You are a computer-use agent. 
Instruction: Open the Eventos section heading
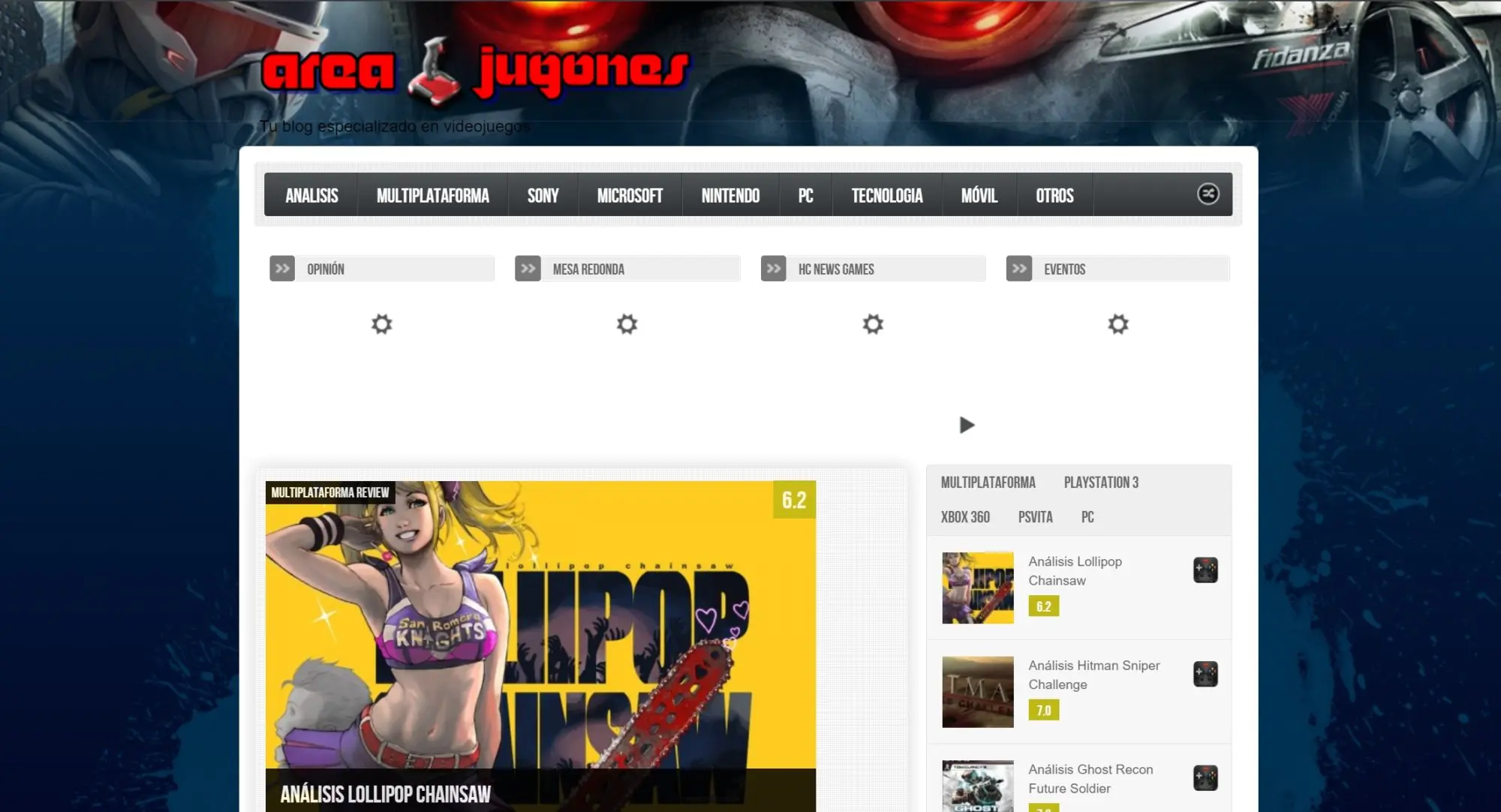tap(1064, 269)
